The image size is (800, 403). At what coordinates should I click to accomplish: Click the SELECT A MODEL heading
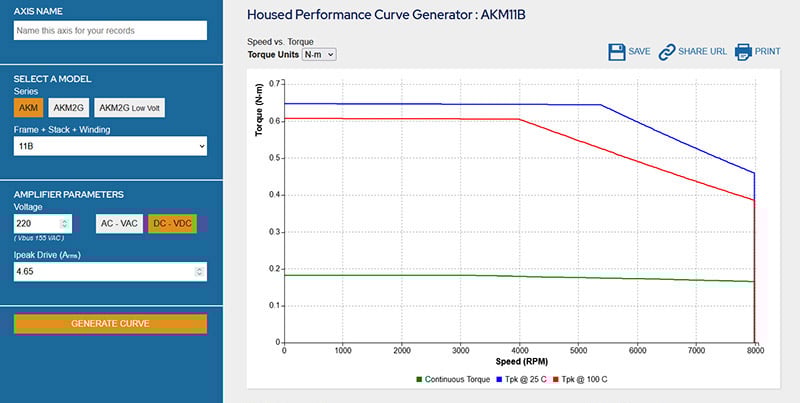click(x=53, y=79)
